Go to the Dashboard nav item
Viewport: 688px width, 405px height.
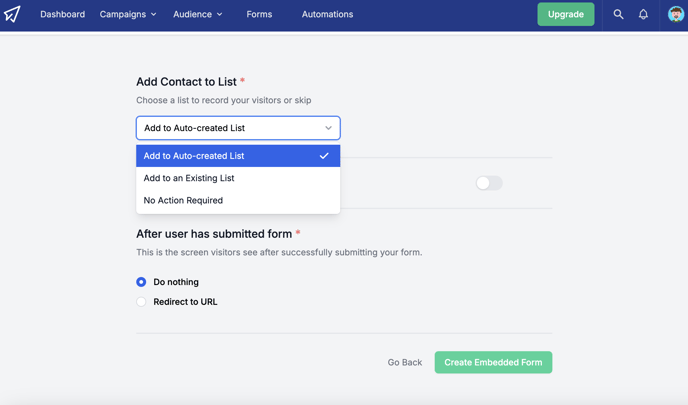pyautogui.click(x=63, y=14)
